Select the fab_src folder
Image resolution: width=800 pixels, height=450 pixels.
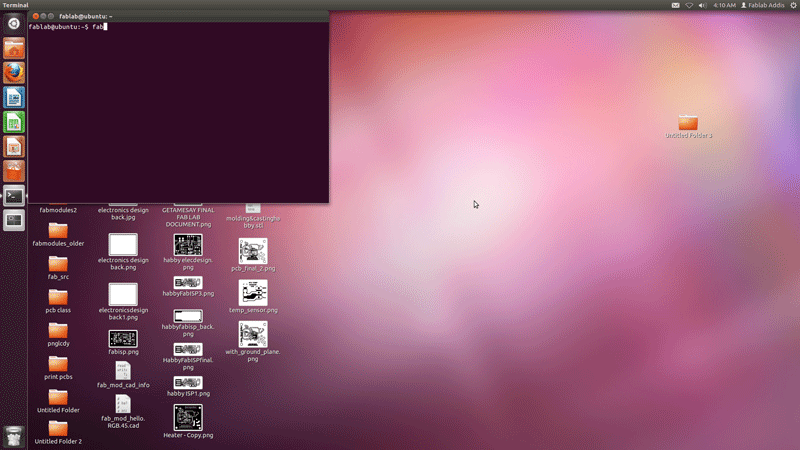click(x=58, y=268)
